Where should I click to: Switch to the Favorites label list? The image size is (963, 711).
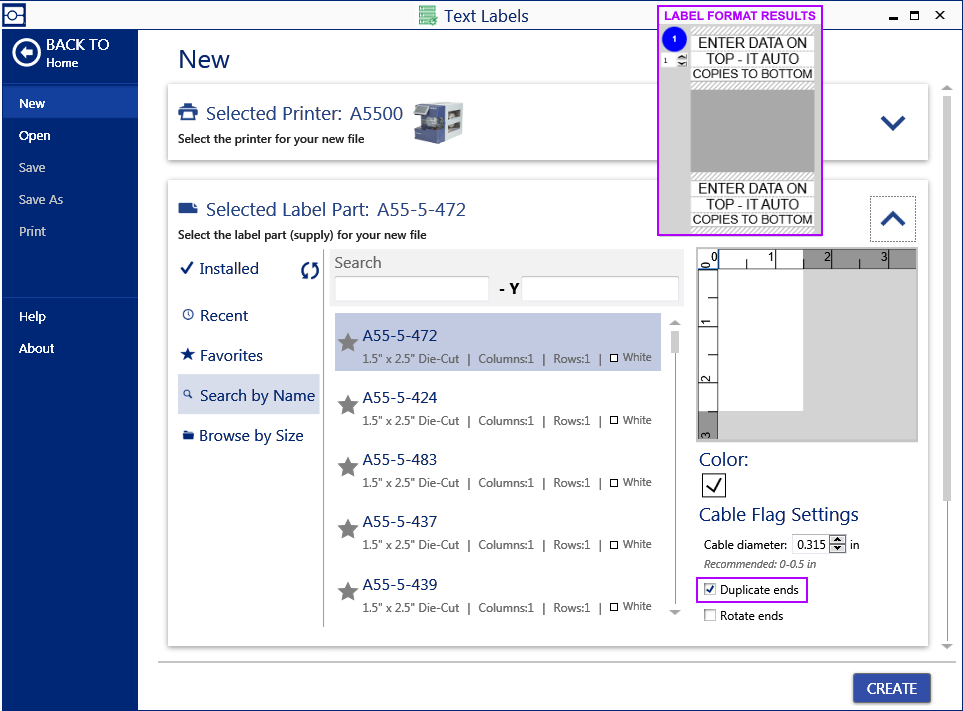point(230,356)
